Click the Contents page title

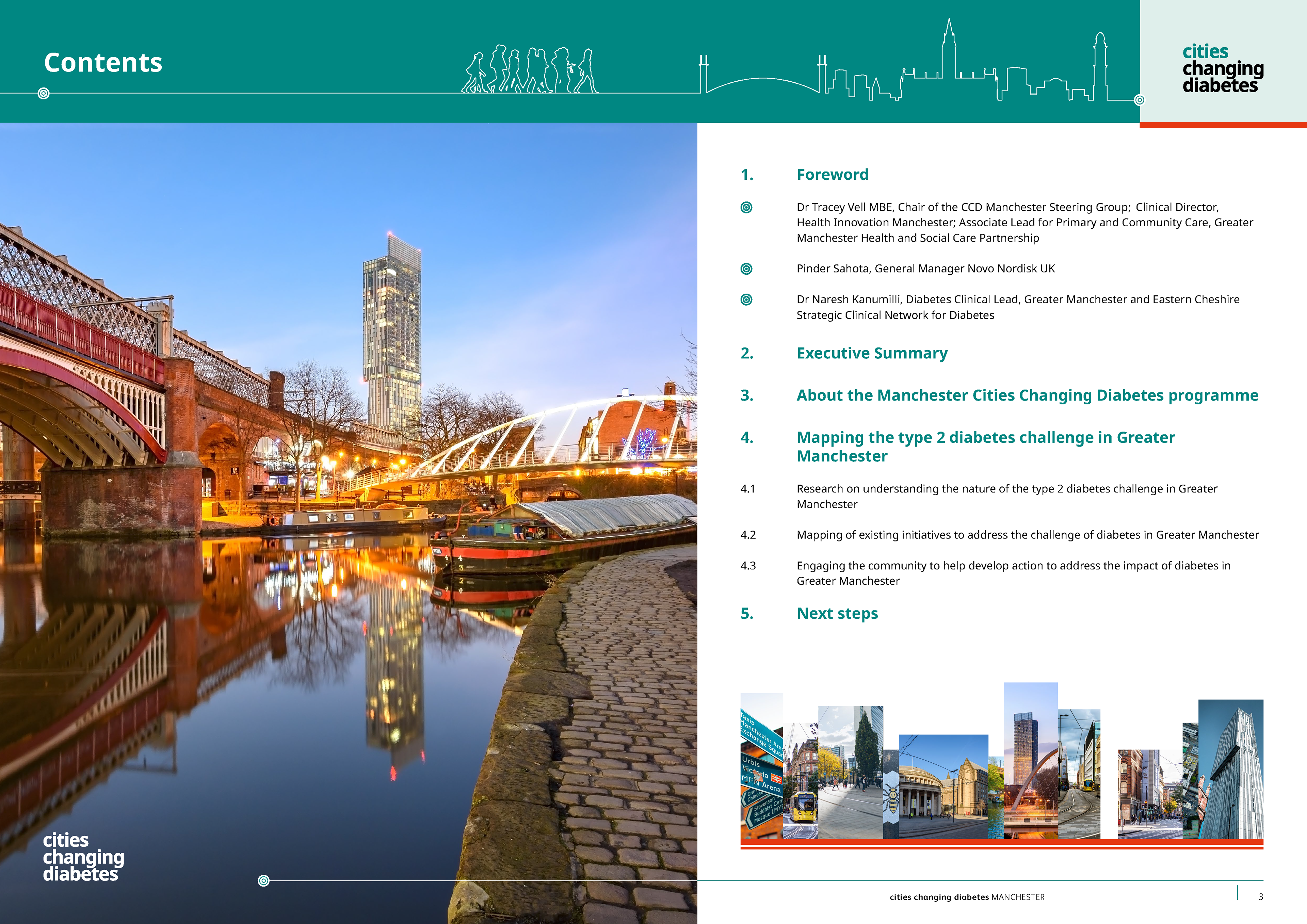(103, 62)
